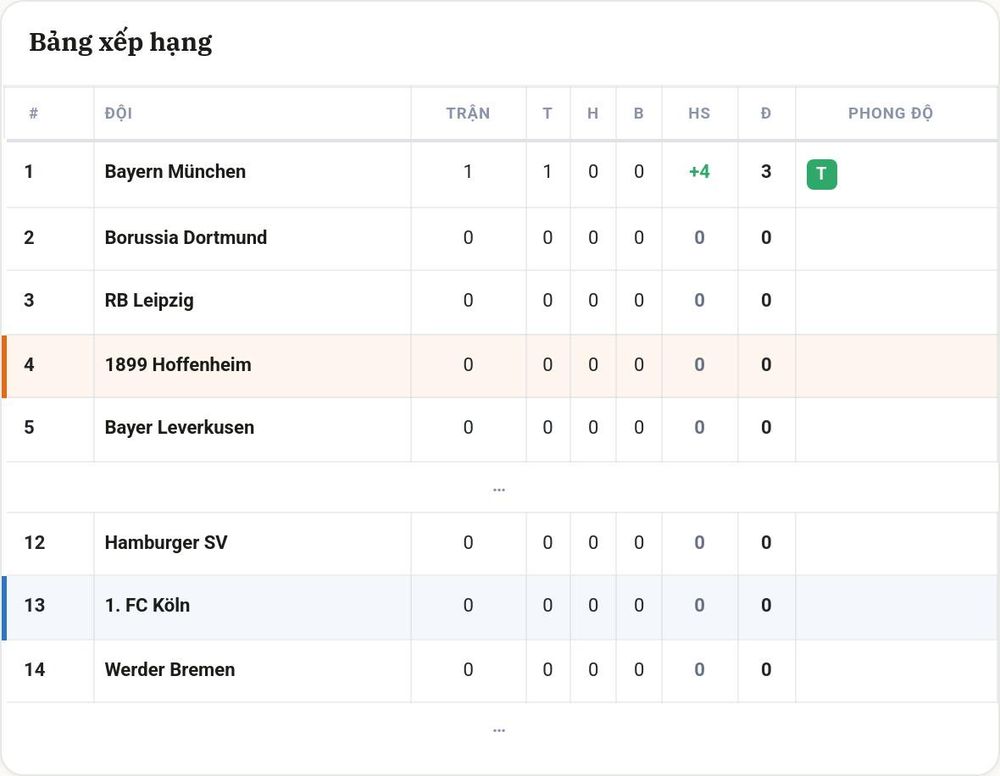Click the Đ points column header

click(x=766, y=113)
